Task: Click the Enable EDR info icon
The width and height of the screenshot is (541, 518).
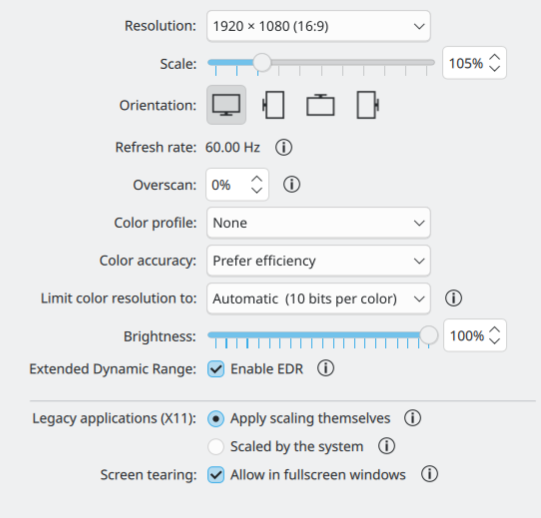Action: (x=326, y=368)
